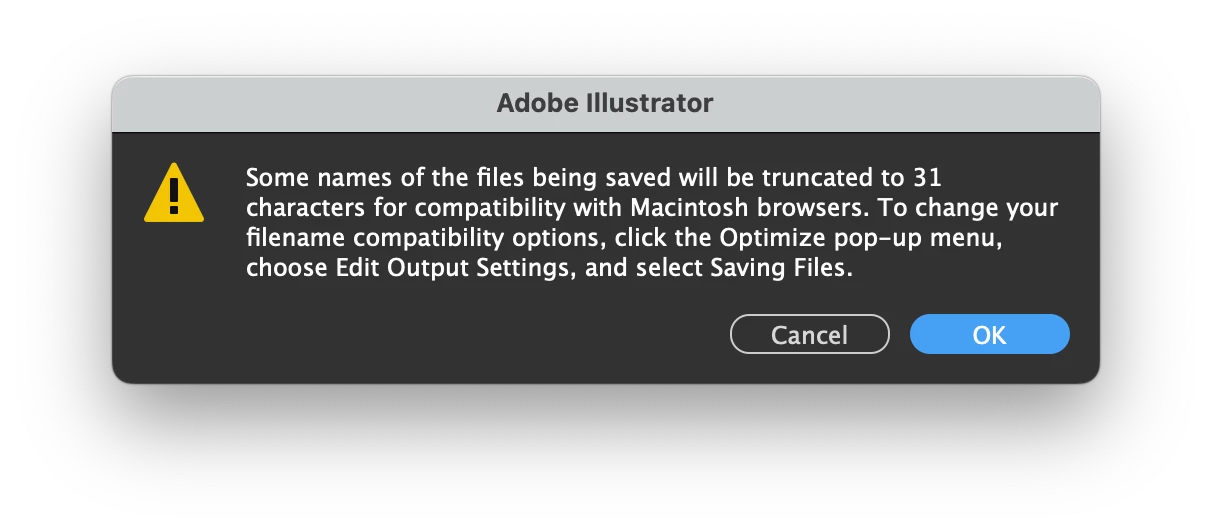The image size is (1212, 532).
Task: Click the black backdrop below the dialog
Action: coord(606,460)
